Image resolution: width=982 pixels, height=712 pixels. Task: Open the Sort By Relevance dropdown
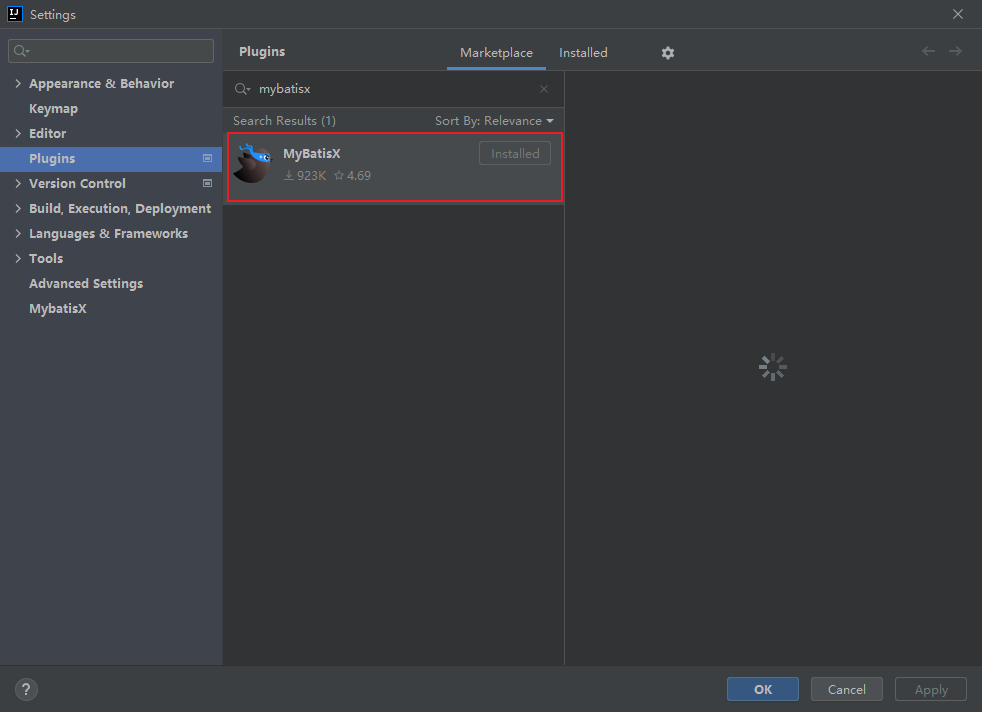point(494,121)
